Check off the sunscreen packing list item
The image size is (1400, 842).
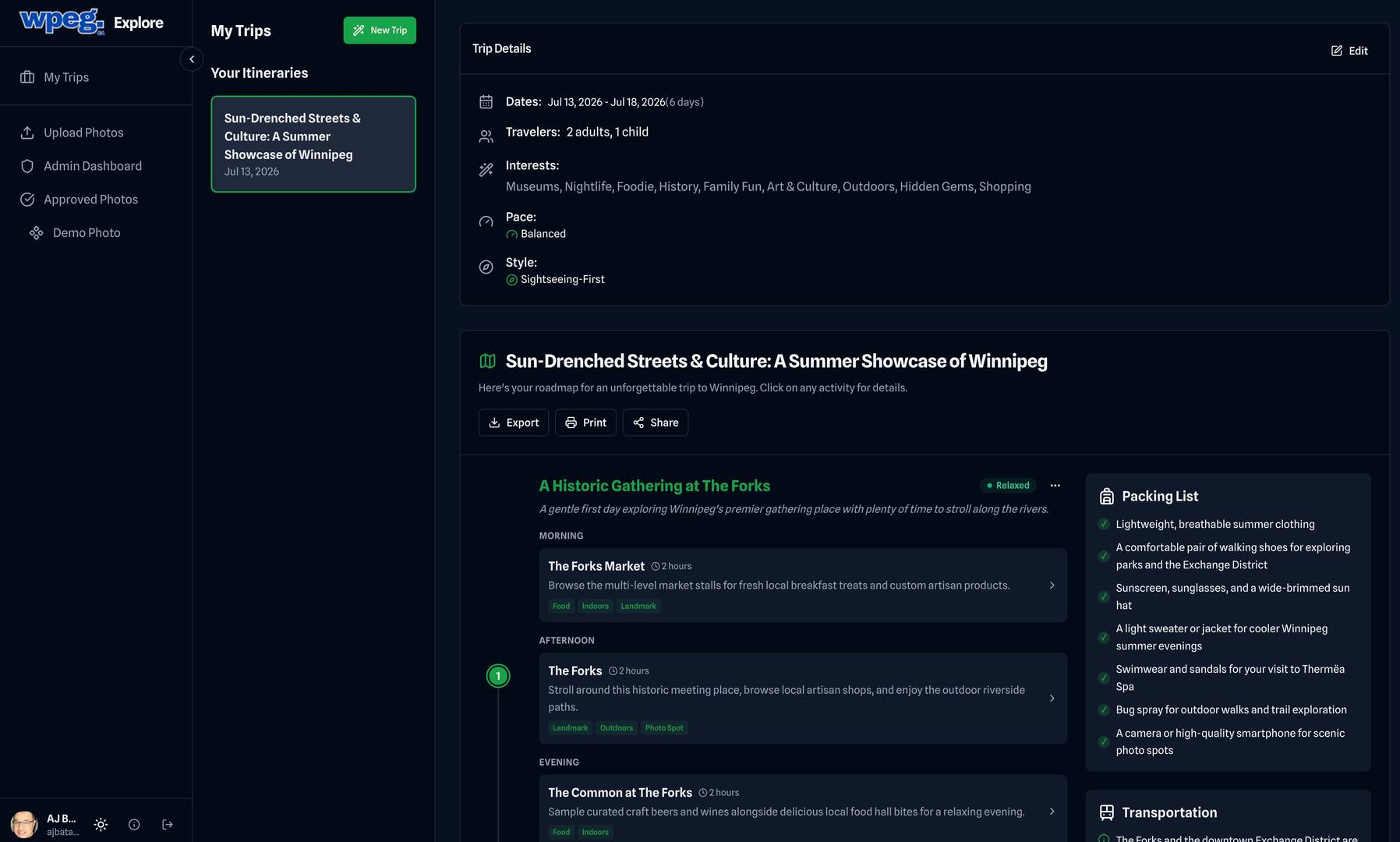click(1104, 597)
